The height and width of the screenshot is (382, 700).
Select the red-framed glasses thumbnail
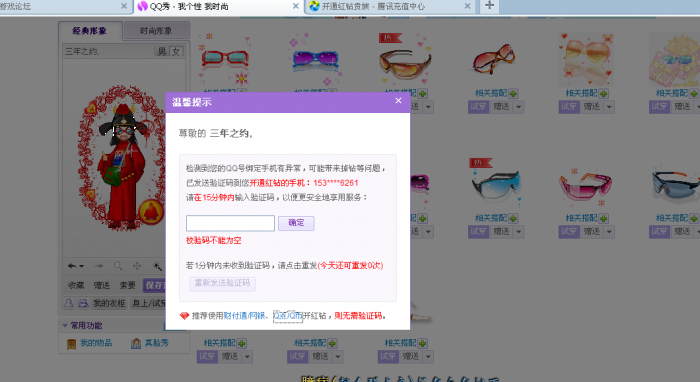point(225,58)
